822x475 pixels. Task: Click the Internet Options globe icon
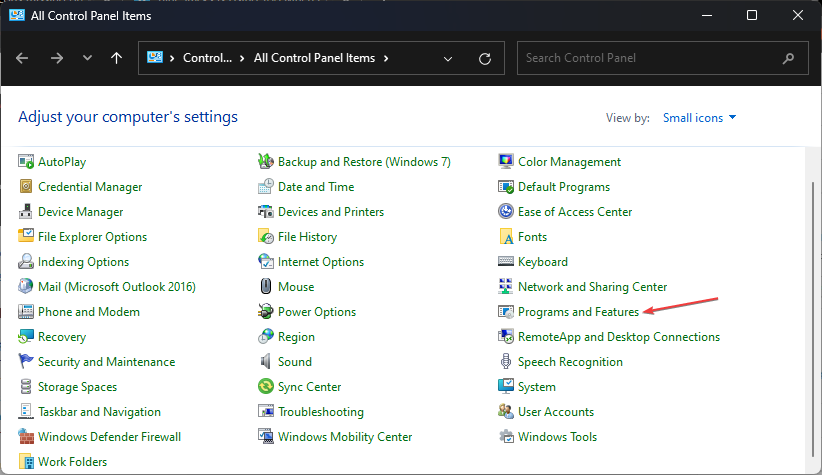point(266,262)
